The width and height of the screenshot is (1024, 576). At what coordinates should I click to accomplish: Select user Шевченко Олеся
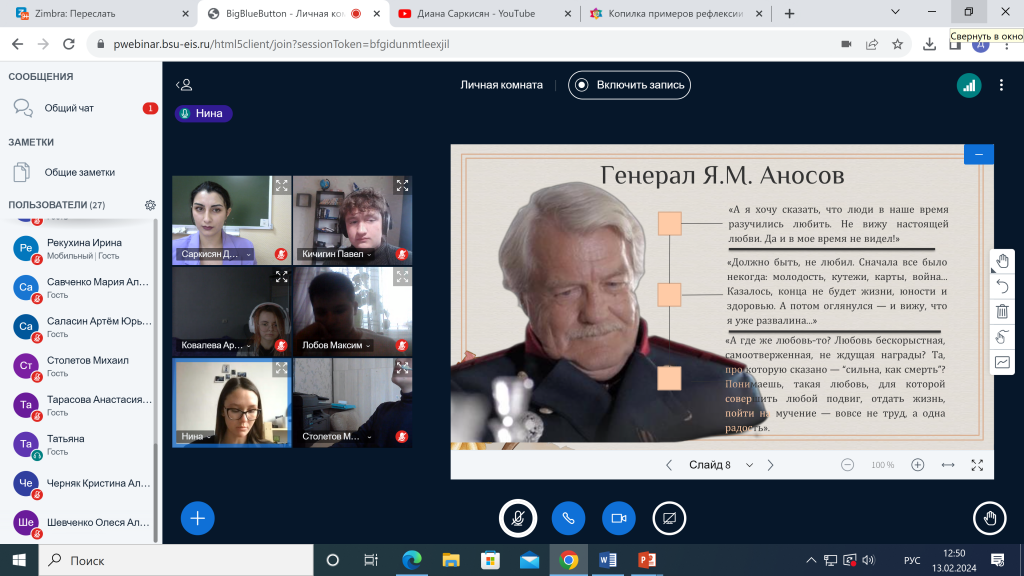point(80,523)
